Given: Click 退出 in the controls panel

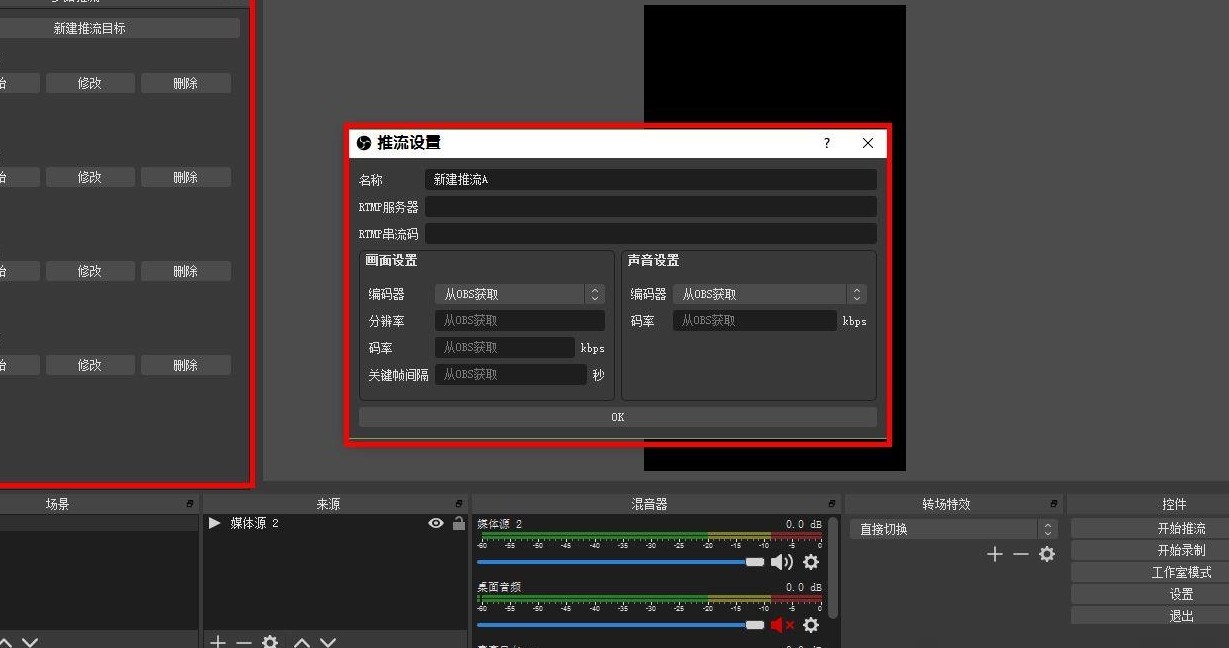Looking at the screenshot, I should click(1150, 616).
